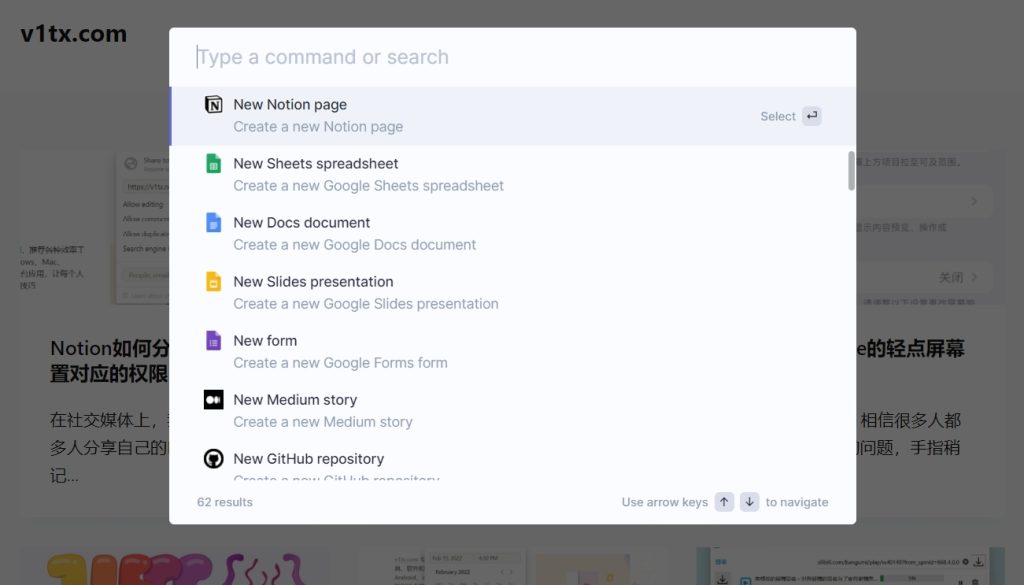
Task: Click 'Create a new Google Docs document' text
Action: [355, 245]
